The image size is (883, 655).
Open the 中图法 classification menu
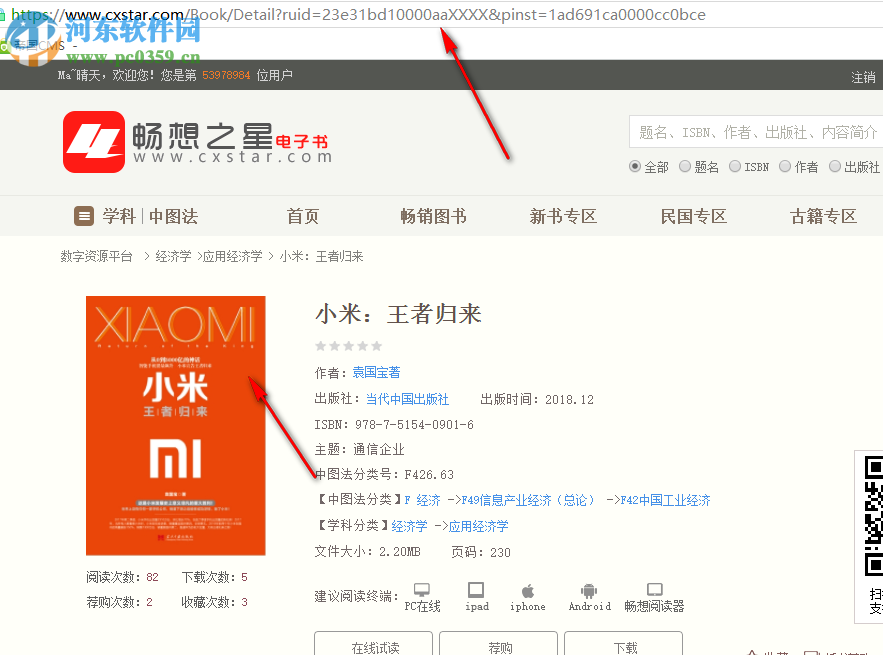click(x=173, y=216)
